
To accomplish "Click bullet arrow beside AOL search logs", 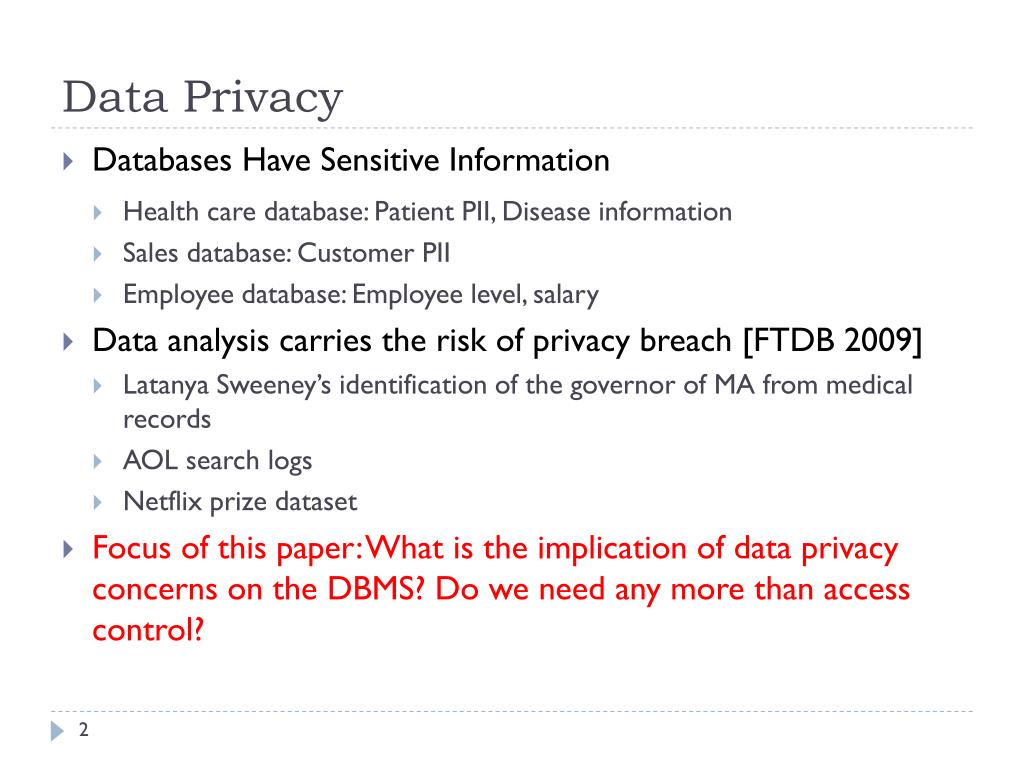I will click(x=98, y=462).
